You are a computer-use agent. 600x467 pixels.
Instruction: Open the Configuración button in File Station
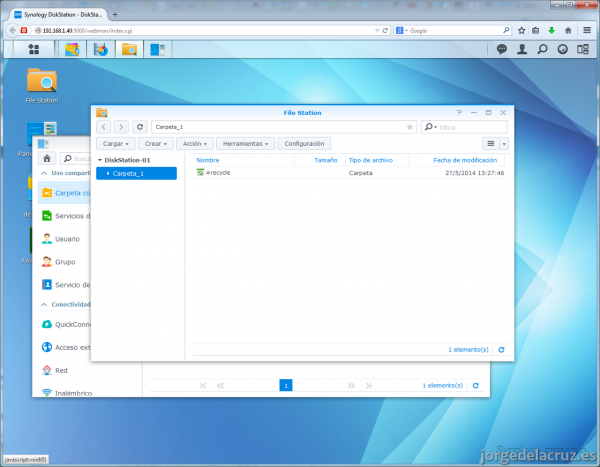(x=304, y=144)
